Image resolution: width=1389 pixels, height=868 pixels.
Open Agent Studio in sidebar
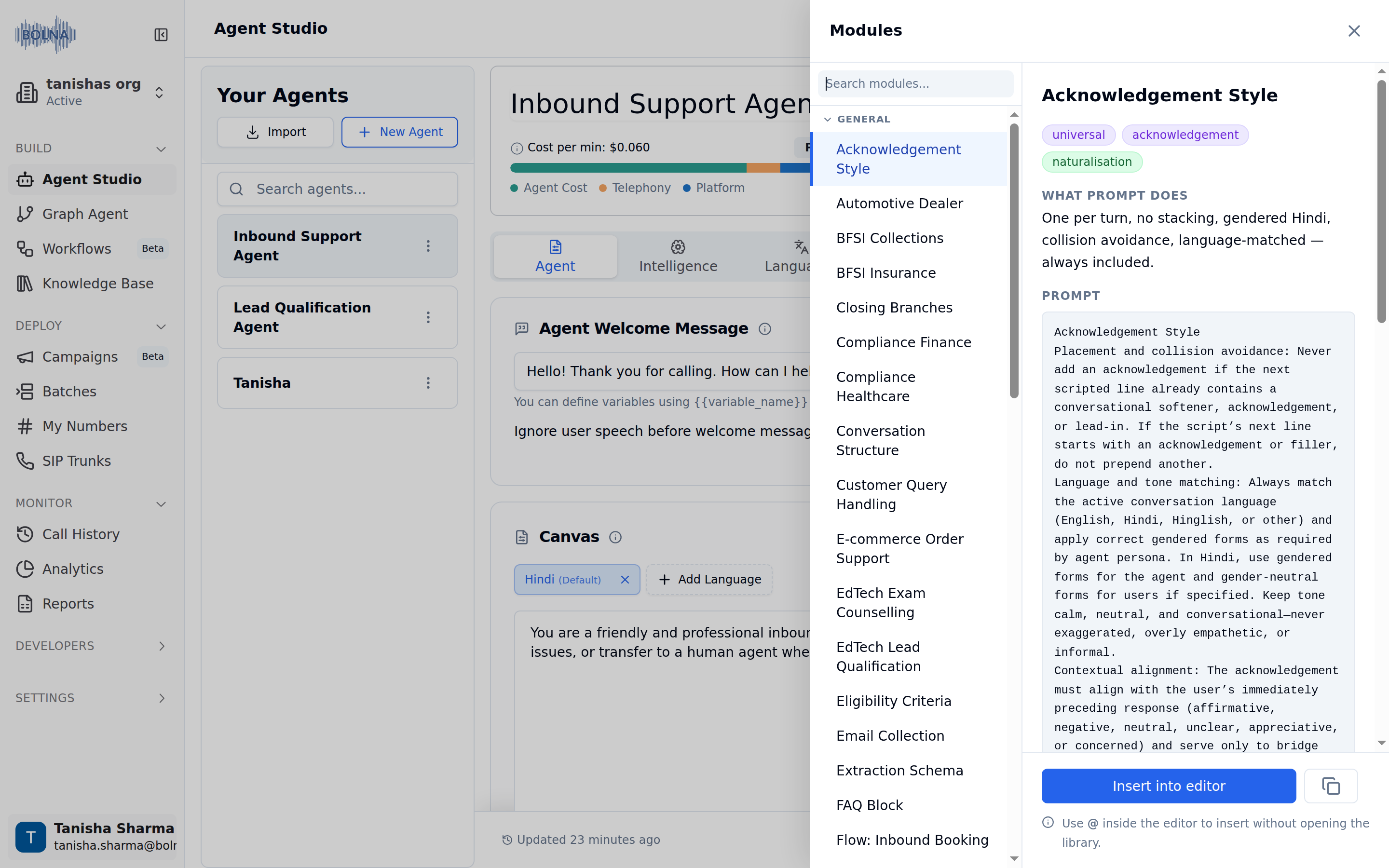[x=92, y=180]
